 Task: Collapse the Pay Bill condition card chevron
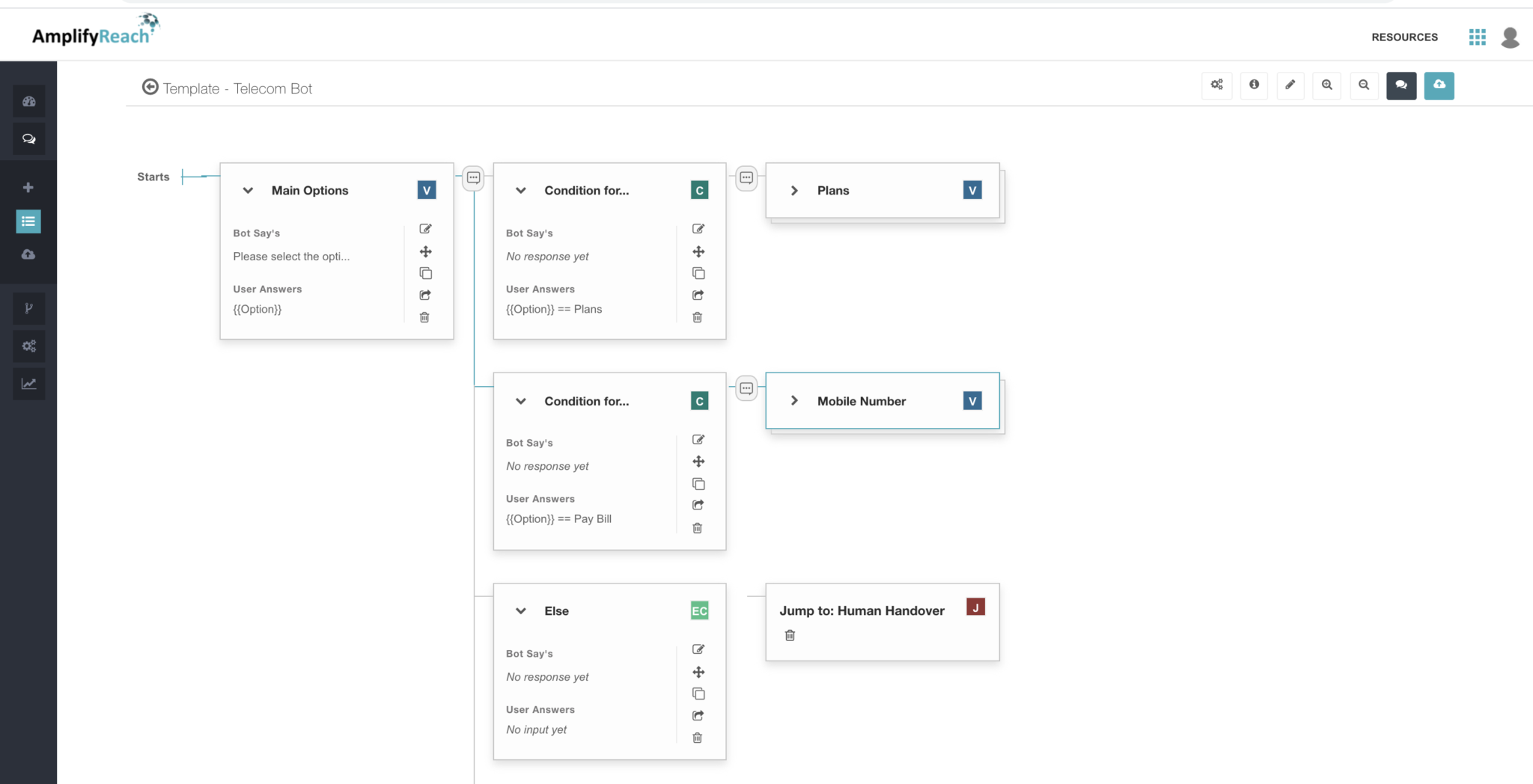[x=521, y=401]
